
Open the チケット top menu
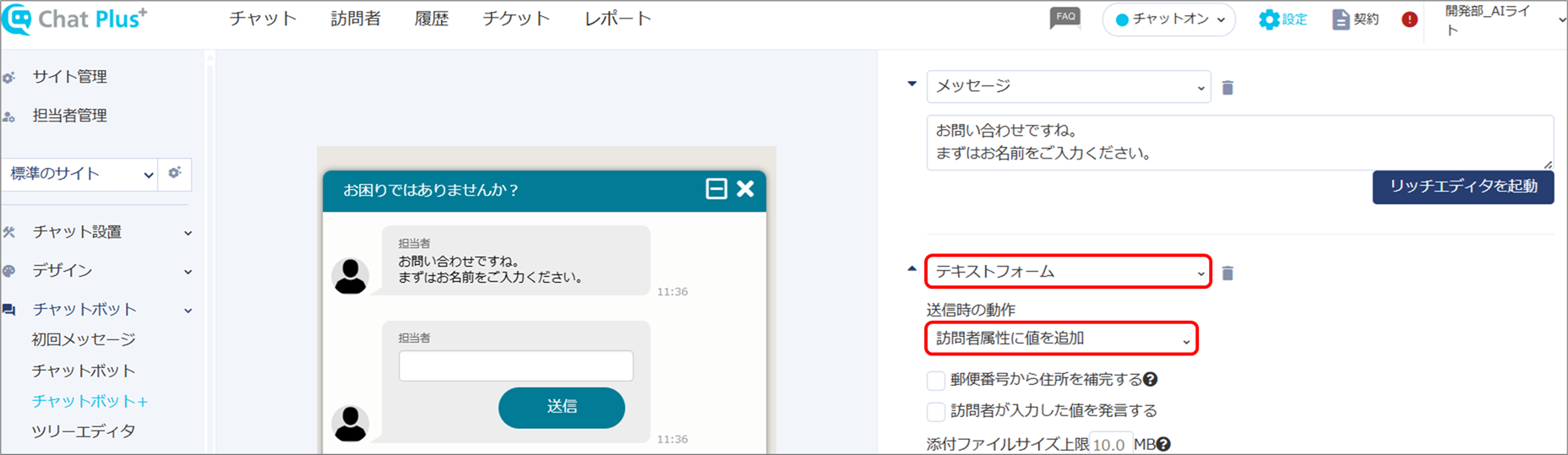coord(516,19)
